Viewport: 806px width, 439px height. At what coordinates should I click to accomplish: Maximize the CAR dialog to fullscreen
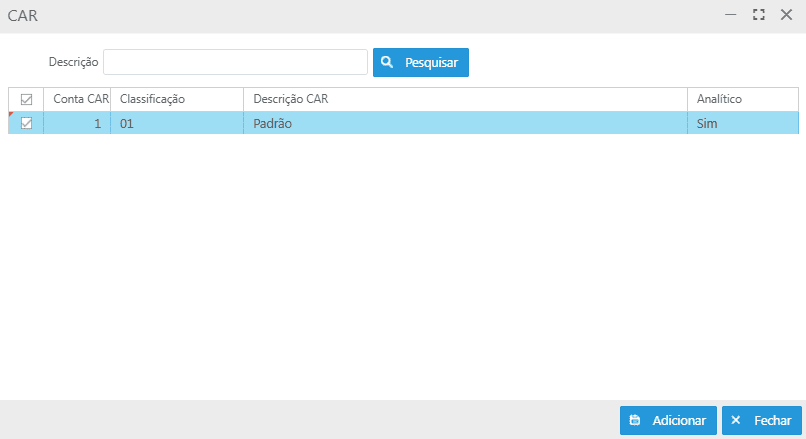pyautogui.click(x=758, y=15)
